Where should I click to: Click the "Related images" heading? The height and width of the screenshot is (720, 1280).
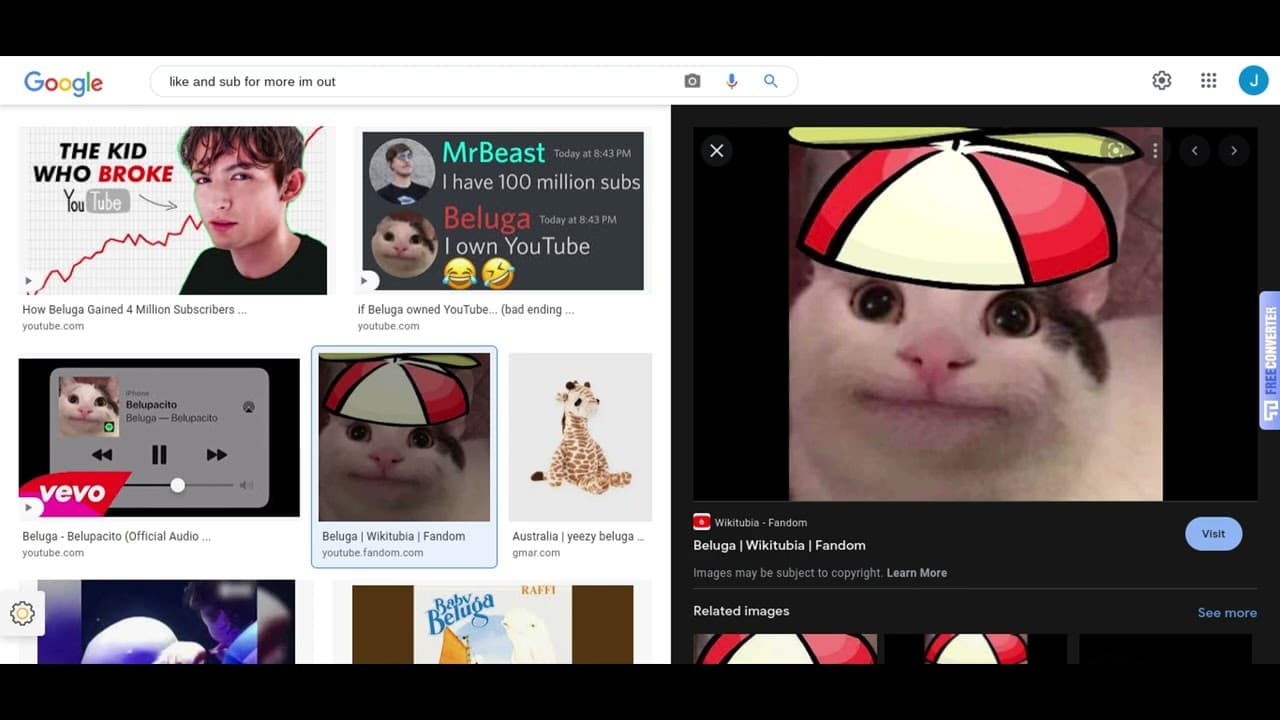[741, 611]
